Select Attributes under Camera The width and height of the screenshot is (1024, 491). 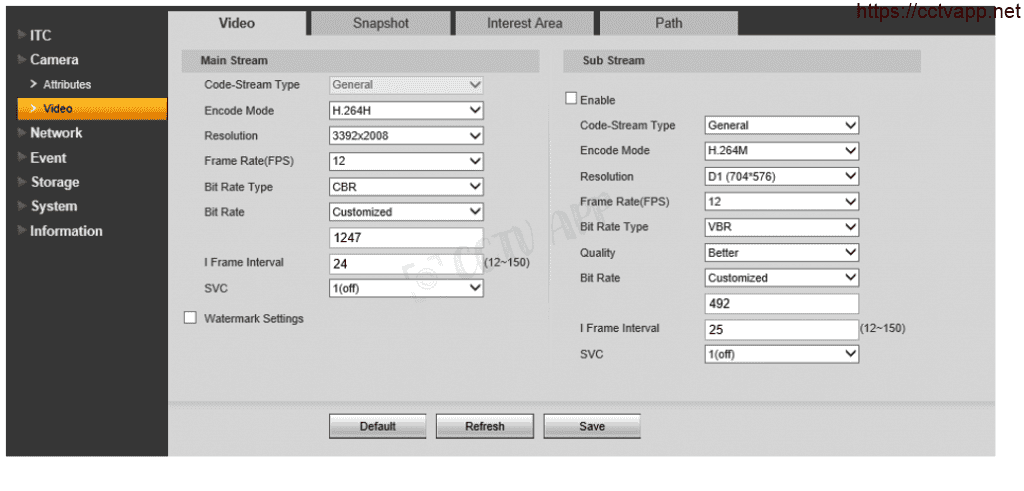(66, 85)
